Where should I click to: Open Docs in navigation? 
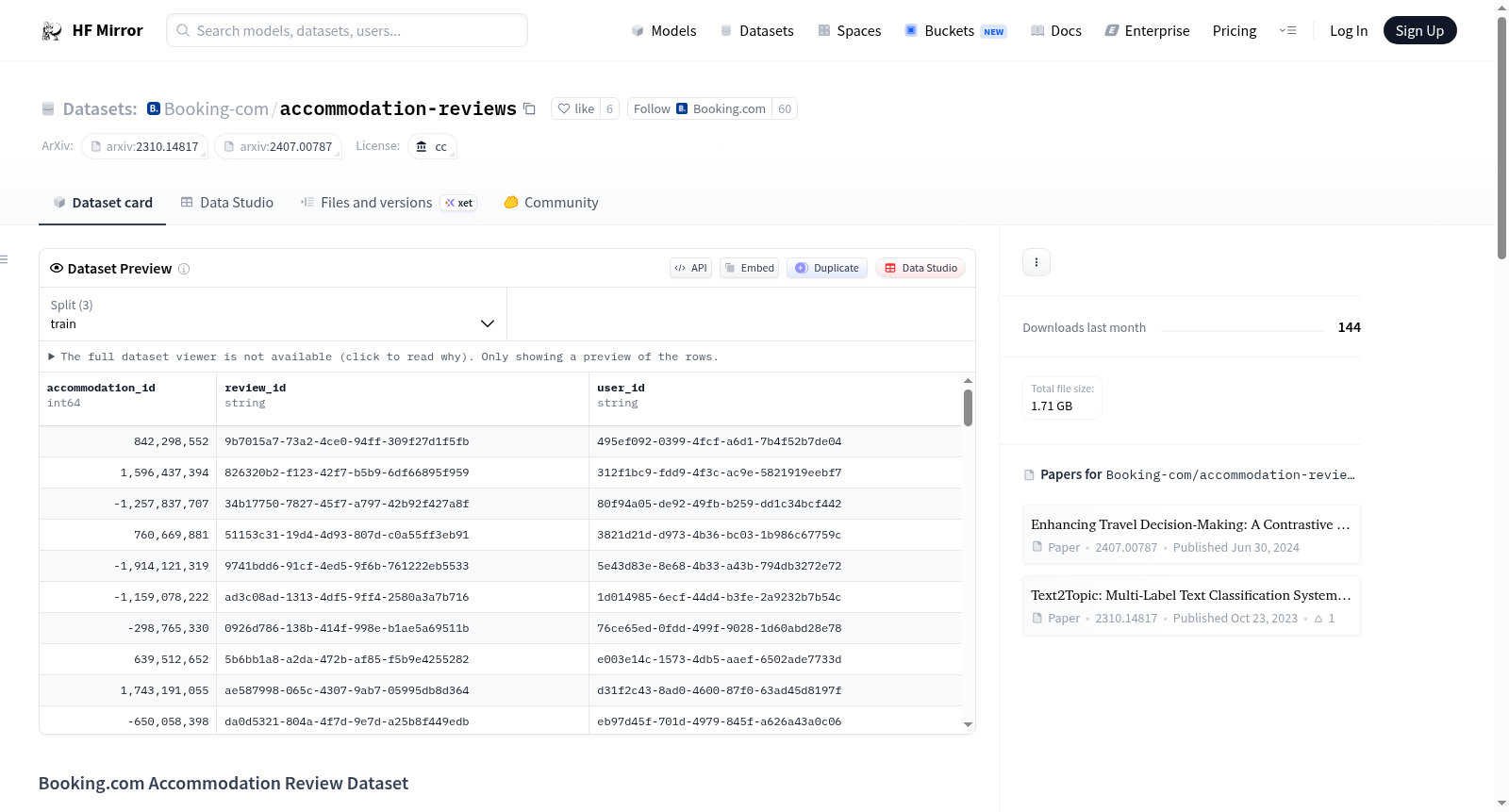[1056, 30]
